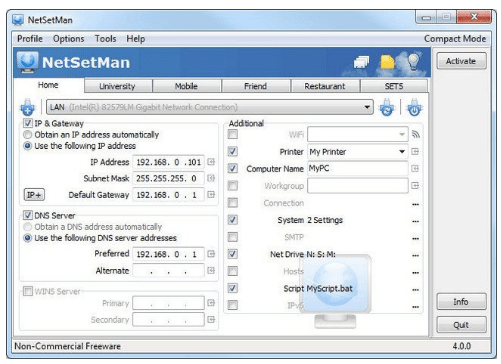Click the icon next to the Computer Name field

click(x=415, y=169)
